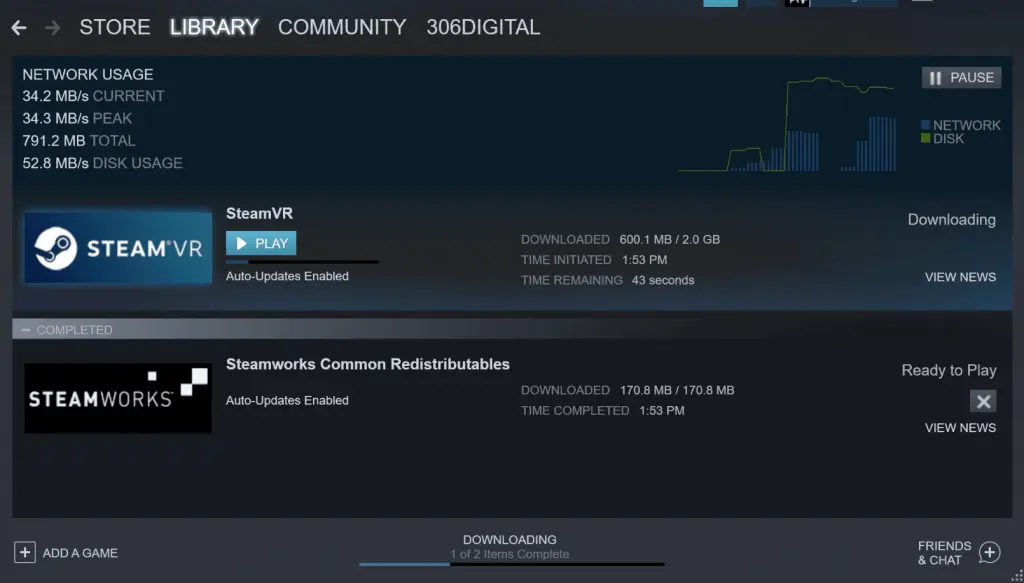This screenshot has height=583, width=1024.
Task: Click the '170.8 MB / 170.8 MB' downloaded value
Action: 677,390
